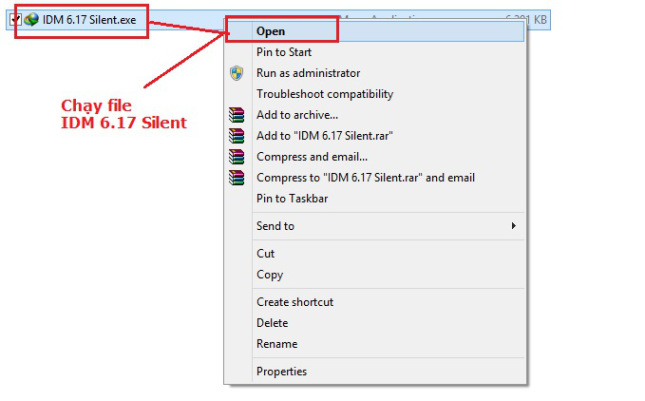
Task: Open the Send to submenu
Action: (275, 226)
